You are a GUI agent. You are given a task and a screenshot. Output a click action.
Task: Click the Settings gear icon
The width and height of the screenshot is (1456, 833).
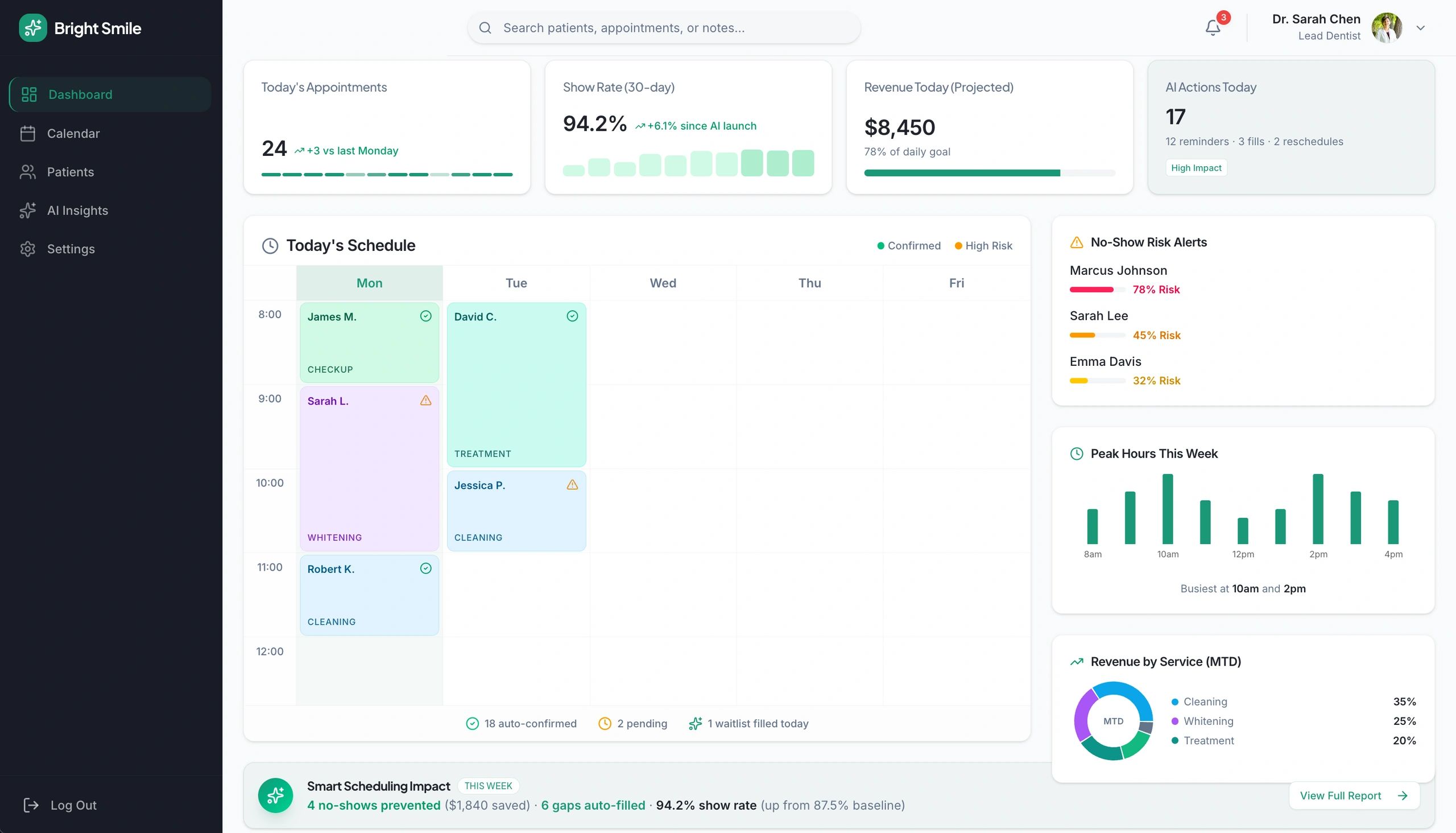pos(28,249)
